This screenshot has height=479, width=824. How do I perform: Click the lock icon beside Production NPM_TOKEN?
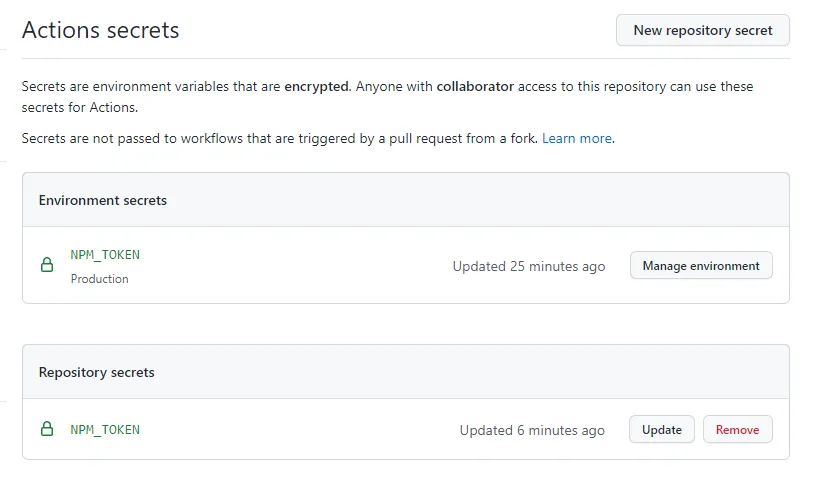[46, 265]
